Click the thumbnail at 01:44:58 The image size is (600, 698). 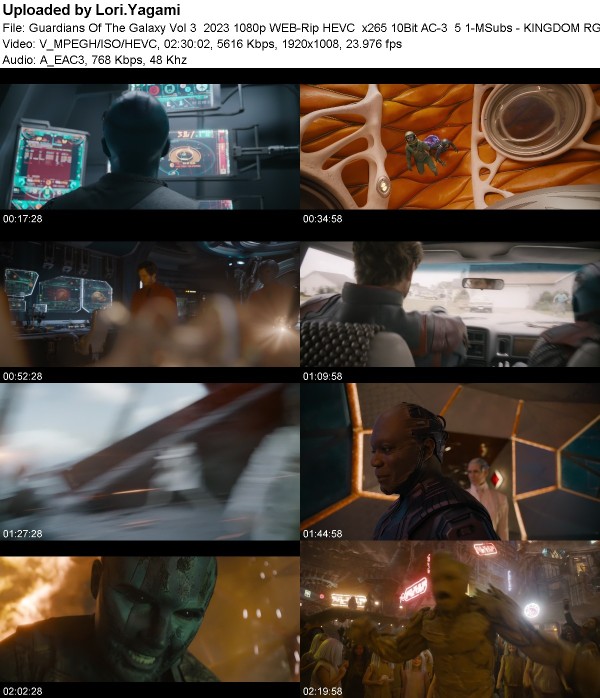click(x=450, y=462)
